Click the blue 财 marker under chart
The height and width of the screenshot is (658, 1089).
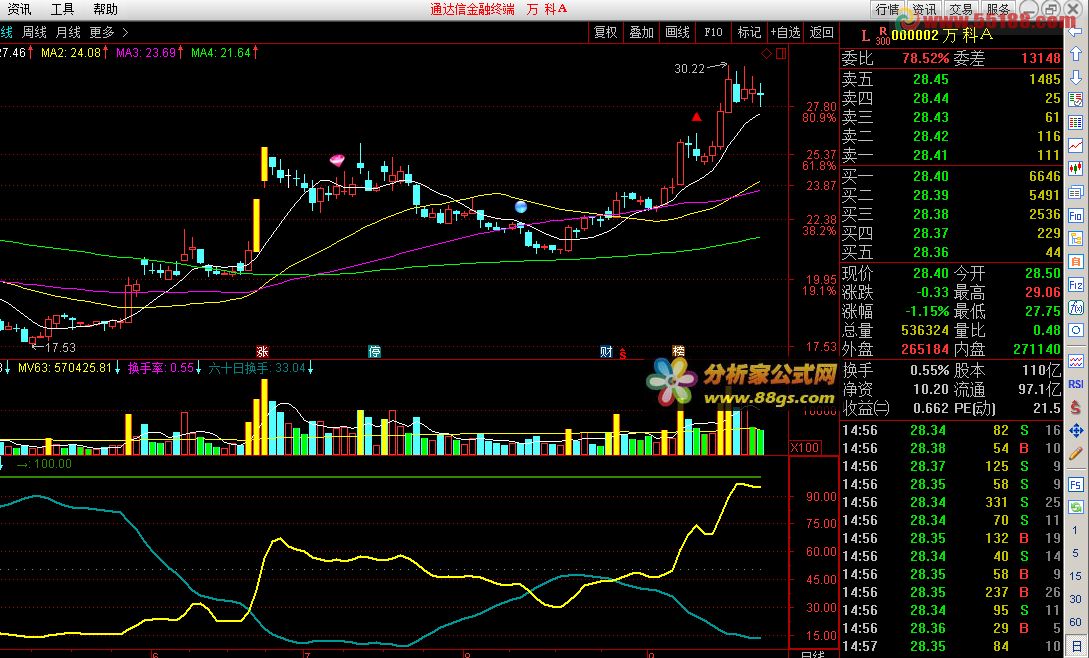606,352
